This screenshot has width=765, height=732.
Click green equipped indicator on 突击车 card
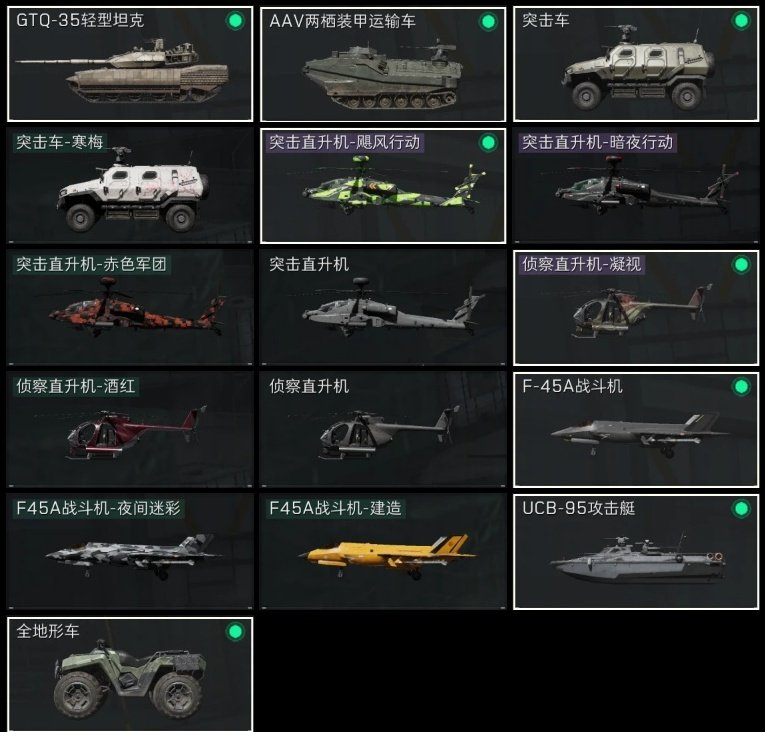coord(741,20)
